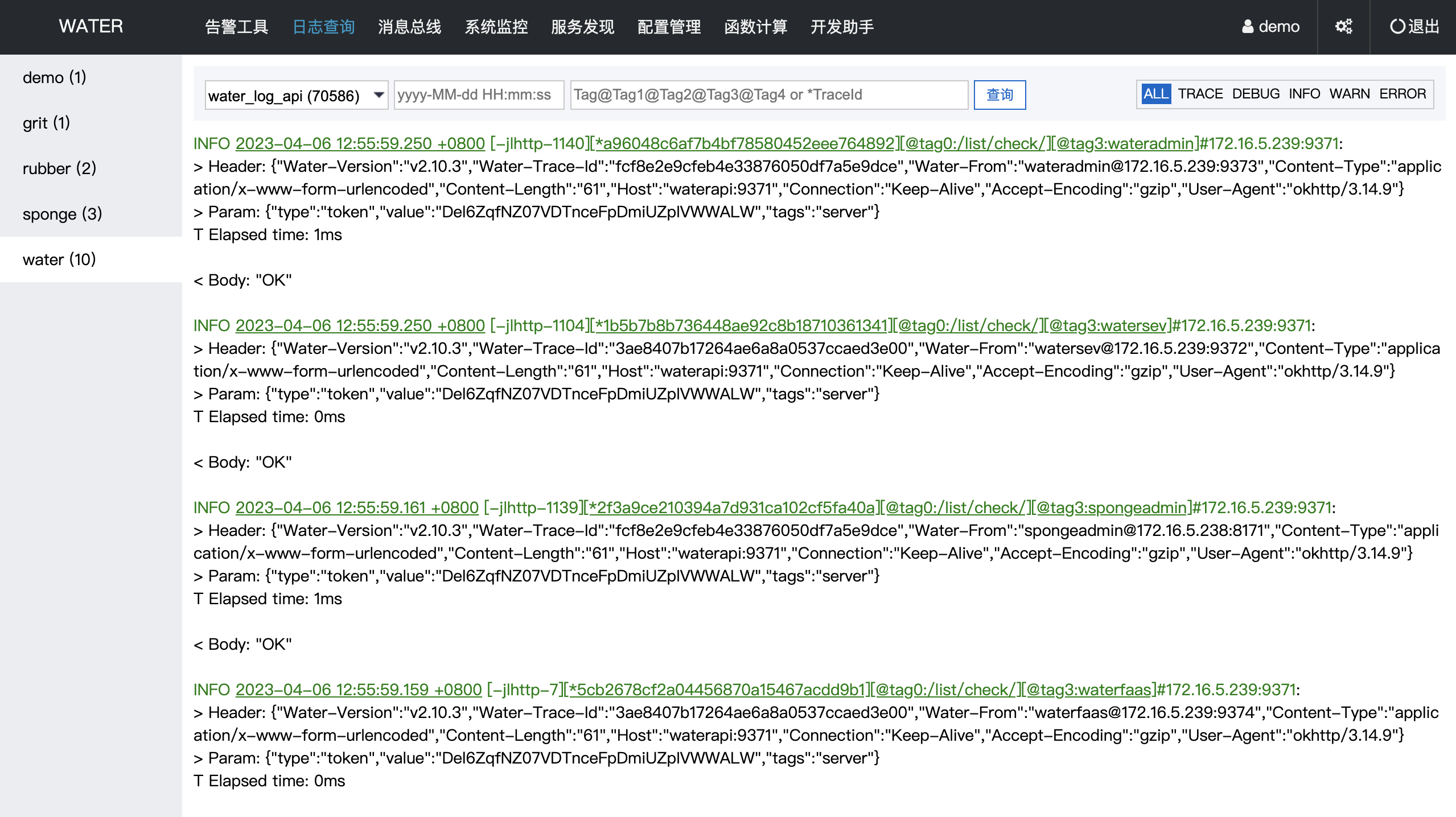The image size is (1456, 817).
Task: Click @tag3:spongeadmin tag link
Action: coord(1112,507)
